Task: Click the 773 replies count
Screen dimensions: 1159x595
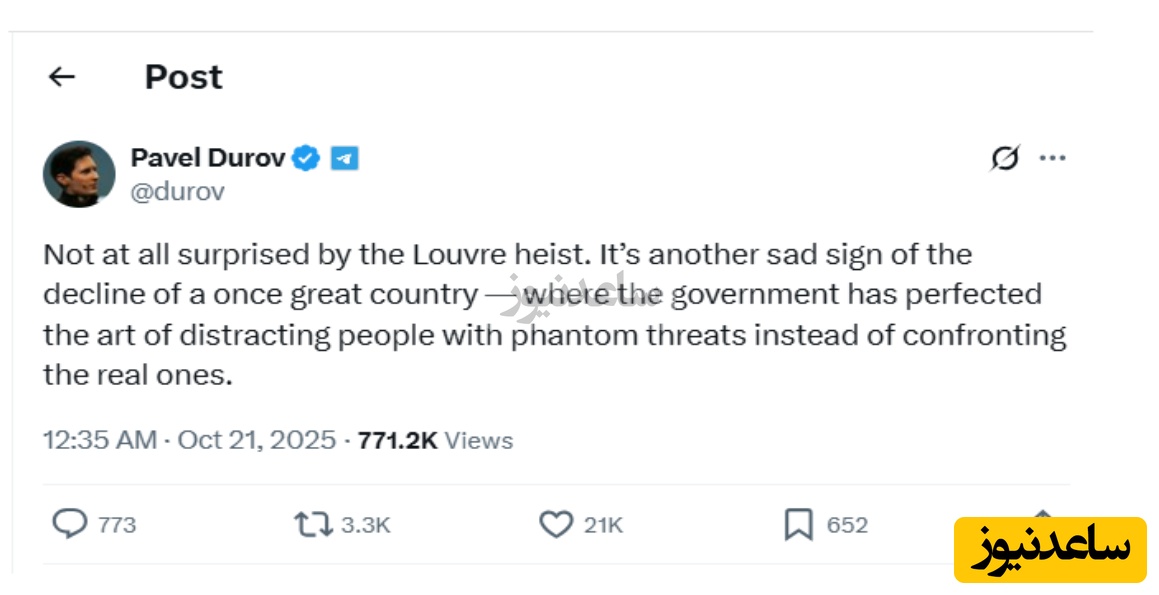Action: click(x=117, y=525)
